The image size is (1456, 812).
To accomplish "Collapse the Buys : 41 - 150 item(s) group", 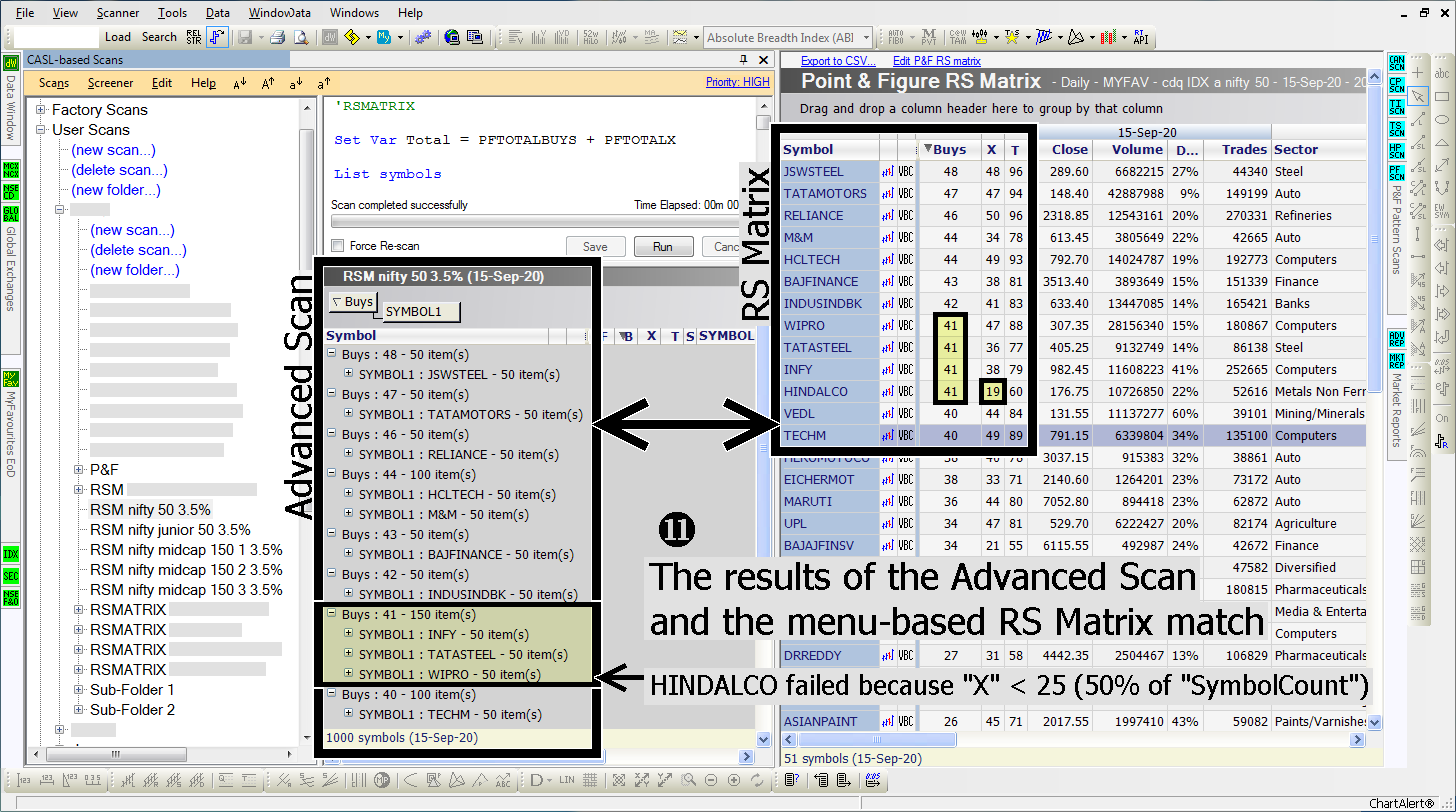I will [332, 615].
